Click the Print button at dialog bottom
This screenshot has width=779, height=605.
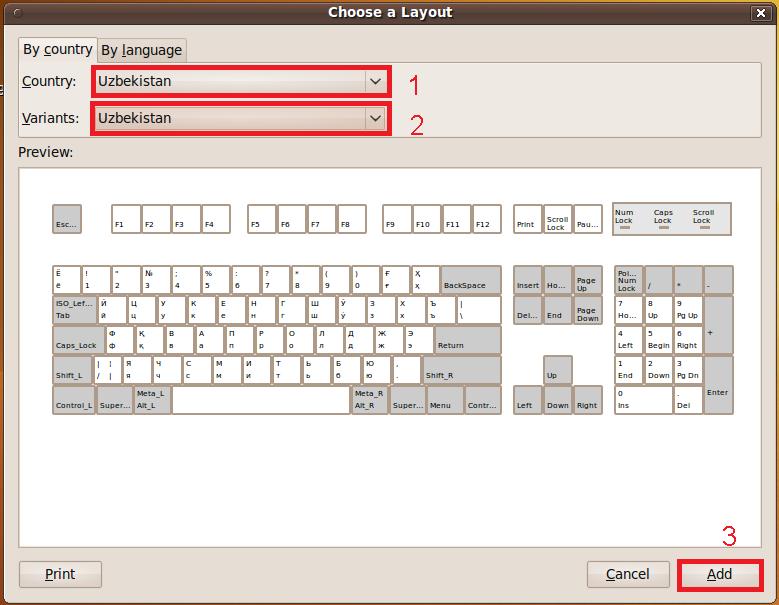(x=60, y=575)
